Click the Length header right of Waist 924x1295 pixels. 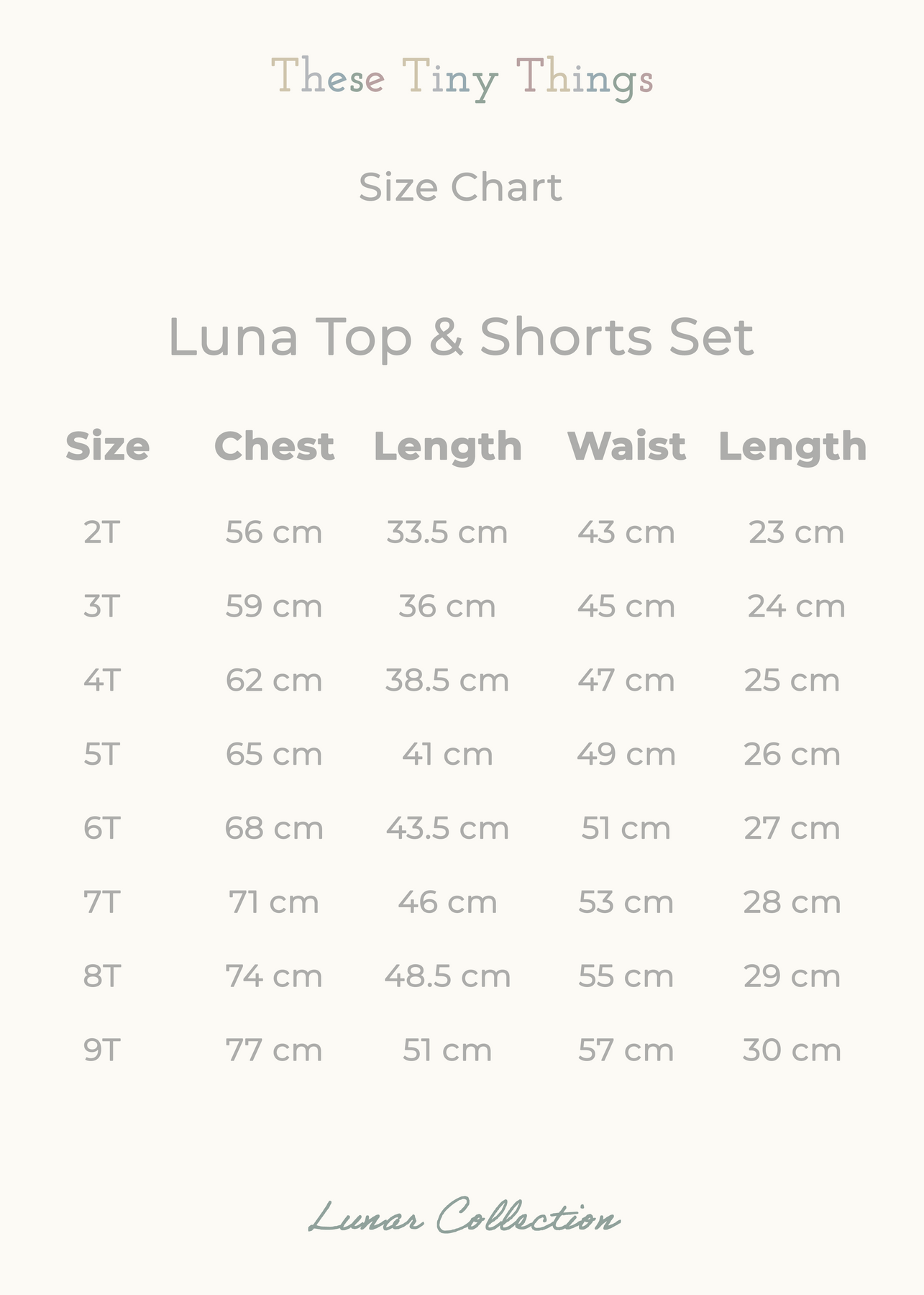point(792,447)
